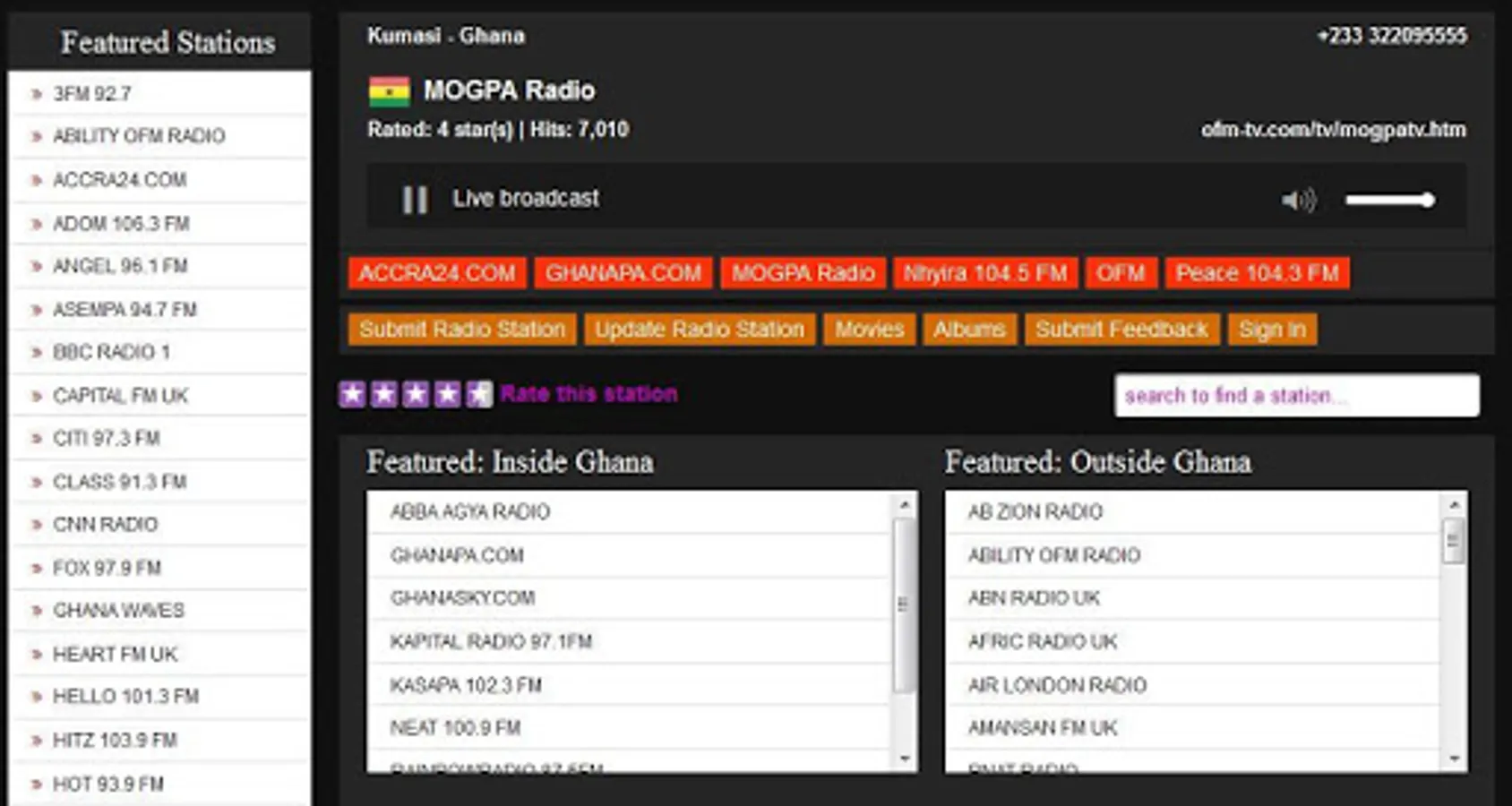Select the MOGPA Radio red button

pos(803,273)
